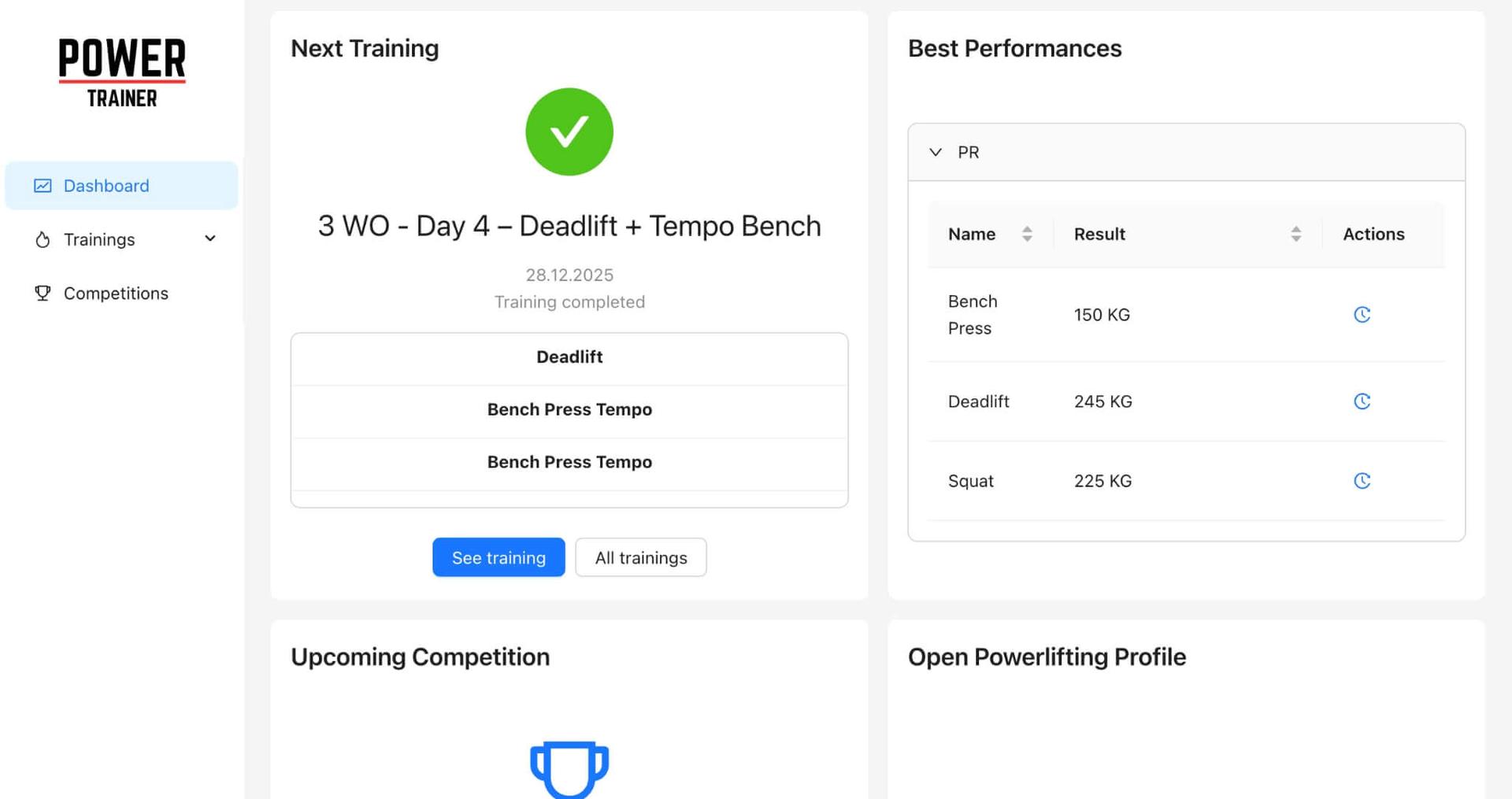This screenshot has width=1512, height=799.
Task: Select the Deadlift row showing 245 KG
Action: (1102, 401)
